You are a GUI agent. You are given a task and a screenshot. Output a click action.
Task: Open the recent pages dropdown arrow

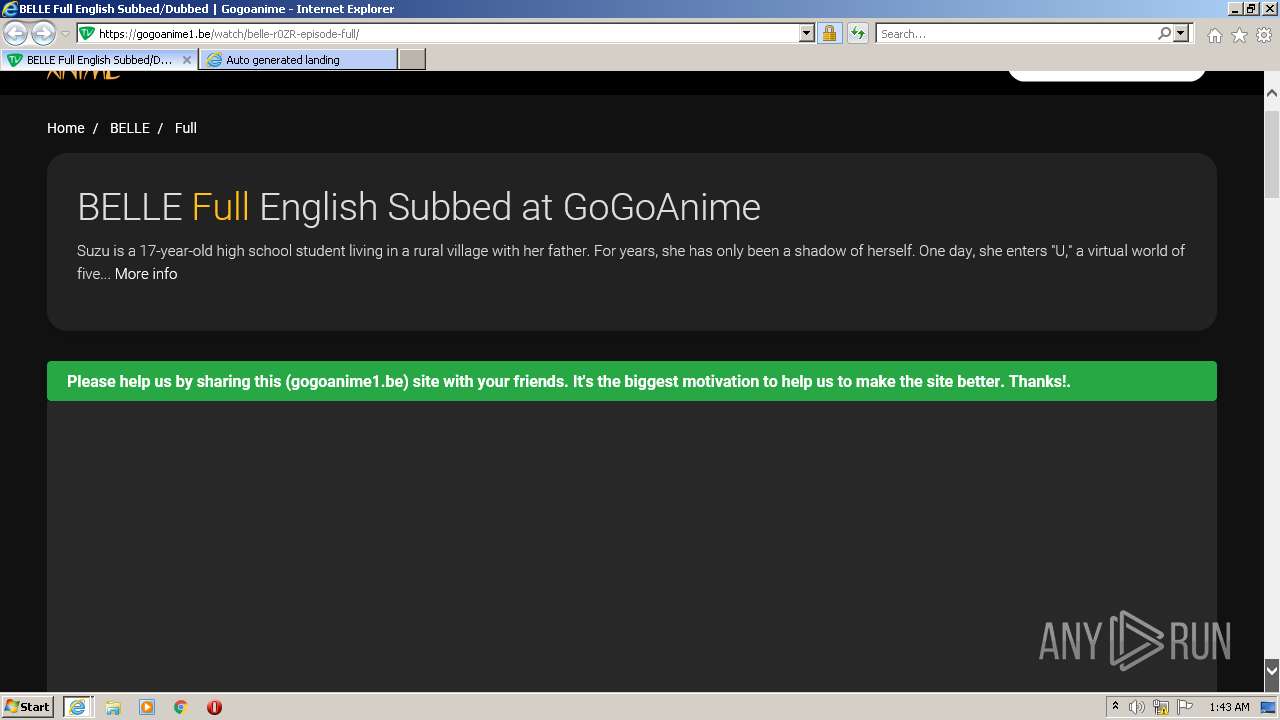coord(65,34)
